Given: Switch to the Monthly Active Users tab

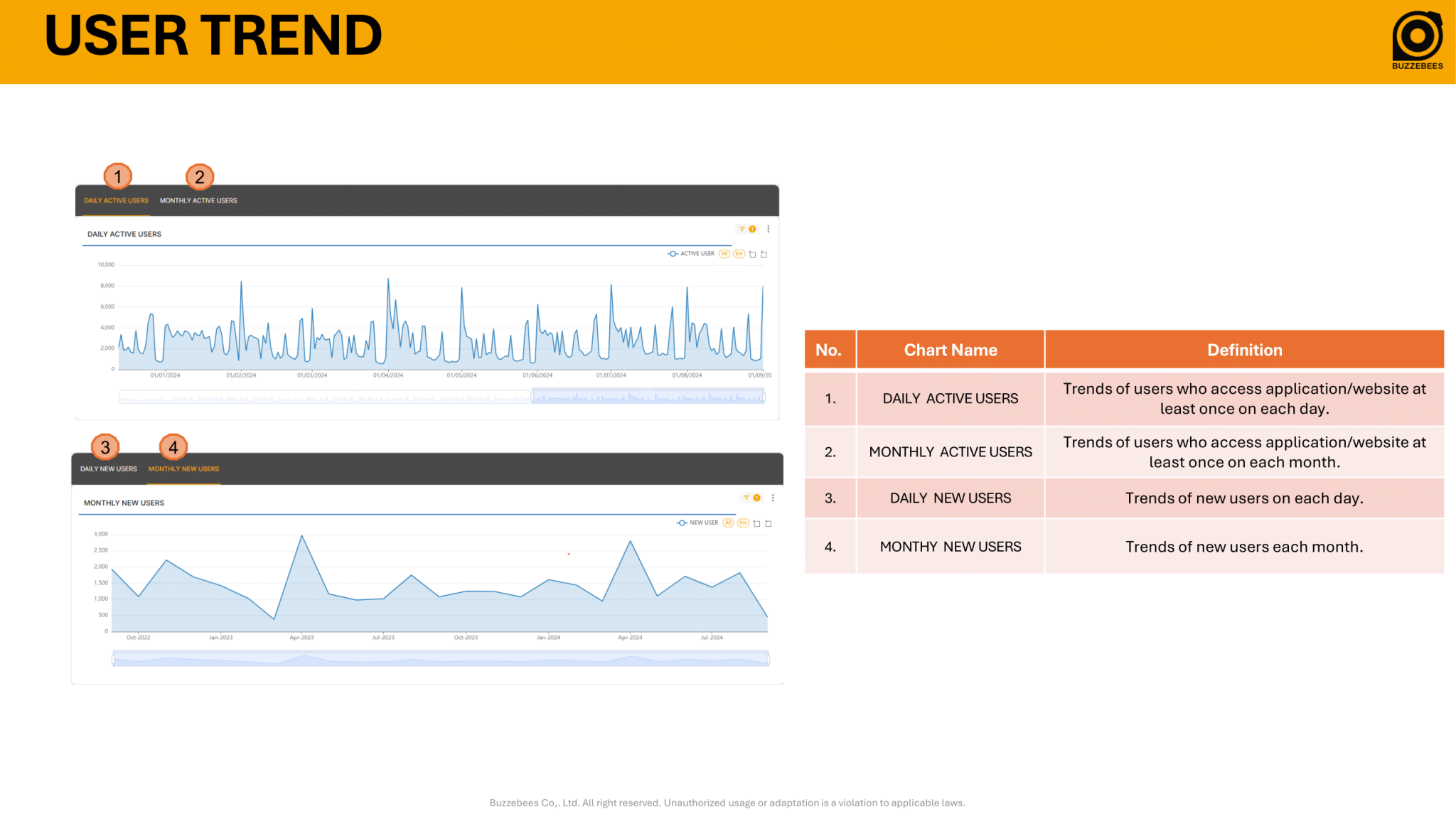Looking at the screenshot, I should (x=199, y=200).
